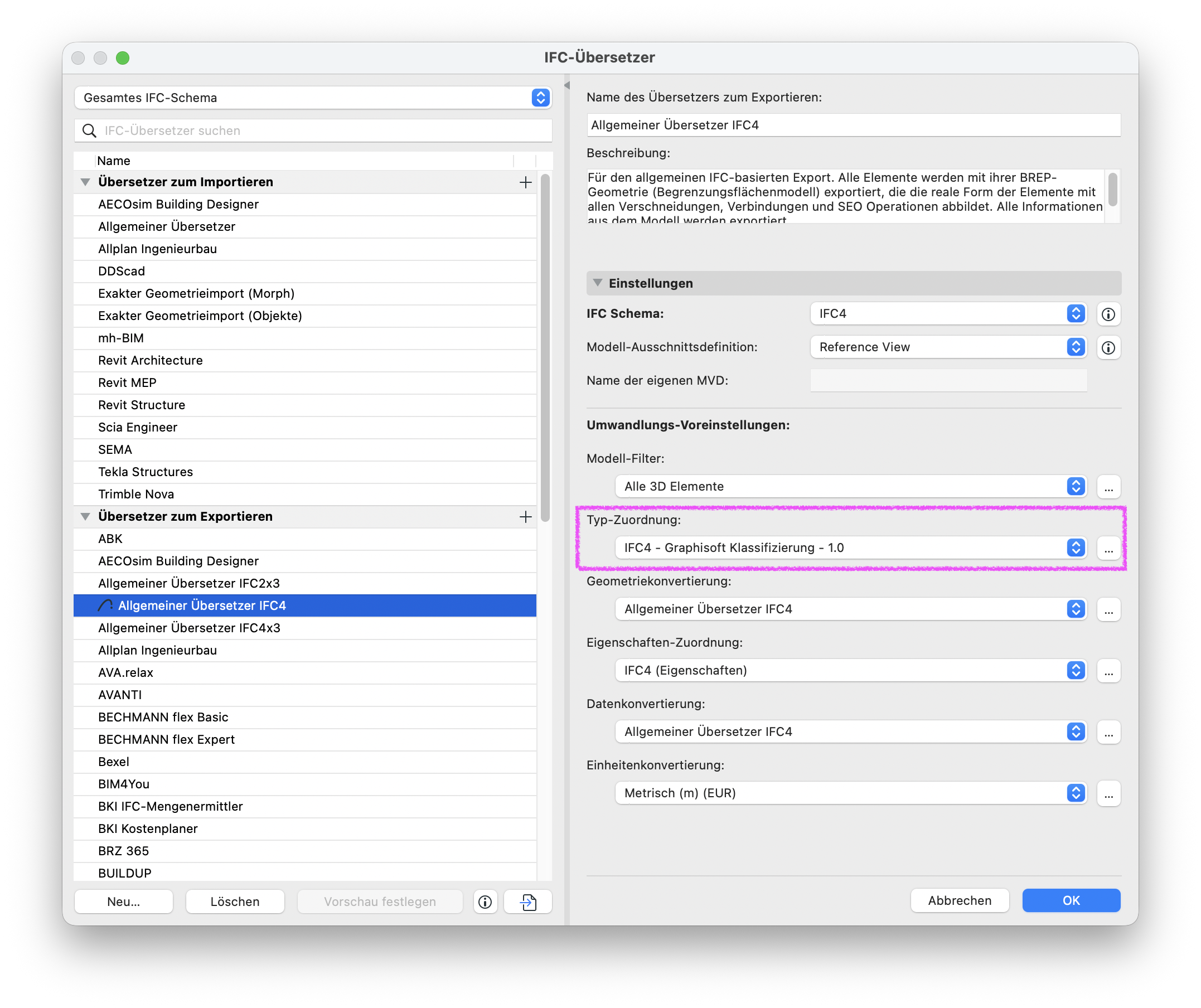Select Tekla Structures translator
The width and height of the screenshot is (1201, 1008).
coord(305,472)
